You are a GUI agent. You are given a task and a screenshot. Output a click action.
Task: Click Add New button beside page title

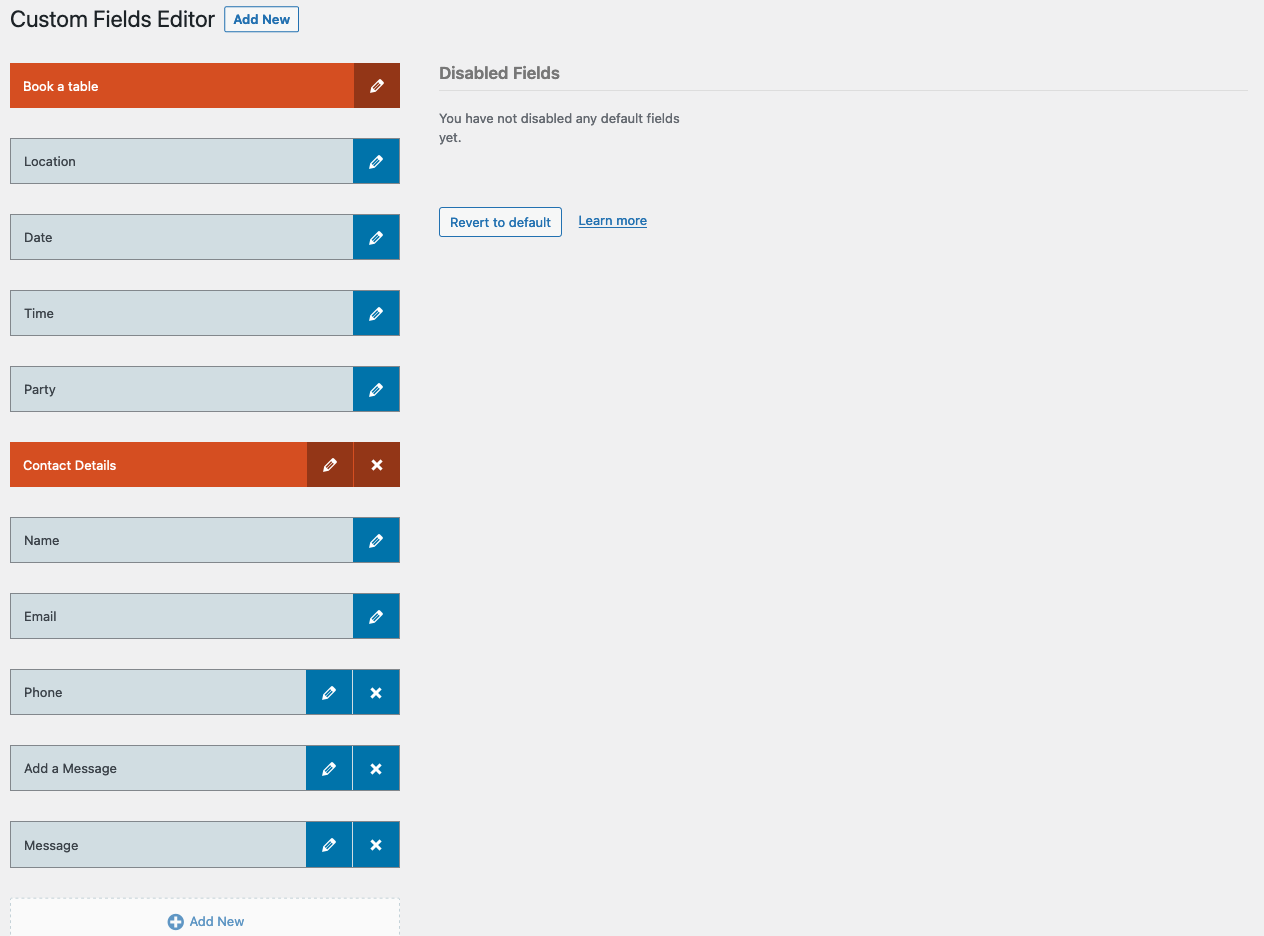pyautogui.click(x=261, y=19)
